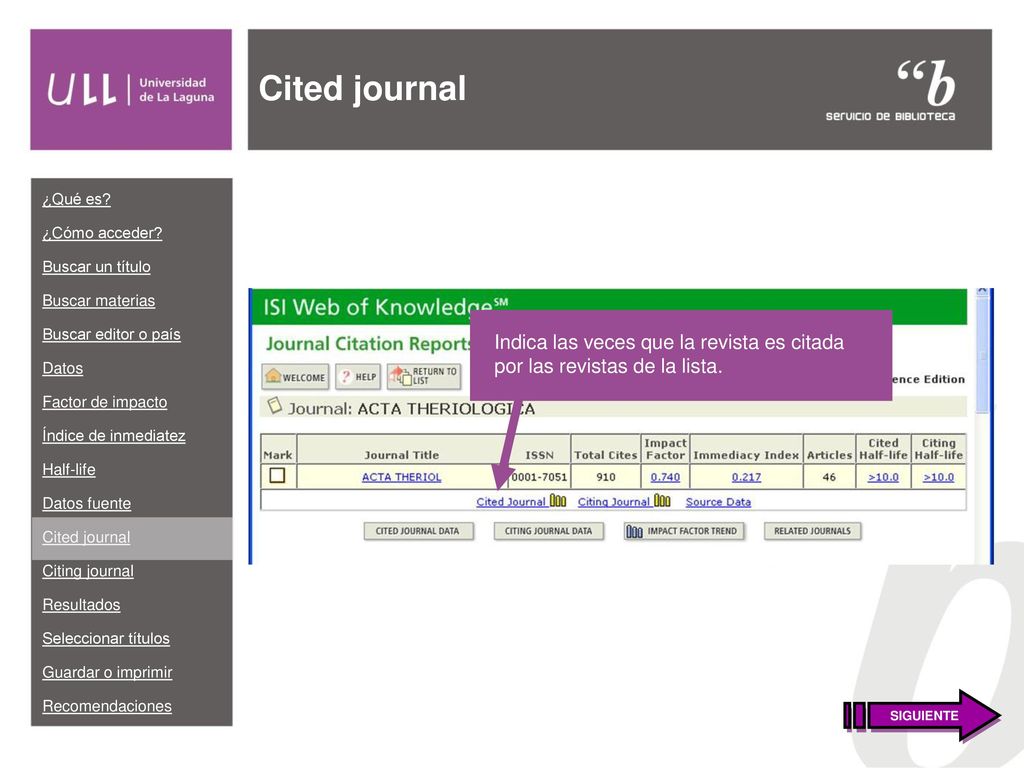Image resolution: width=1024 pixels, height=768 pixels.
Task: Click the Citing Journal graph link
Action: [x=613, y=502]
